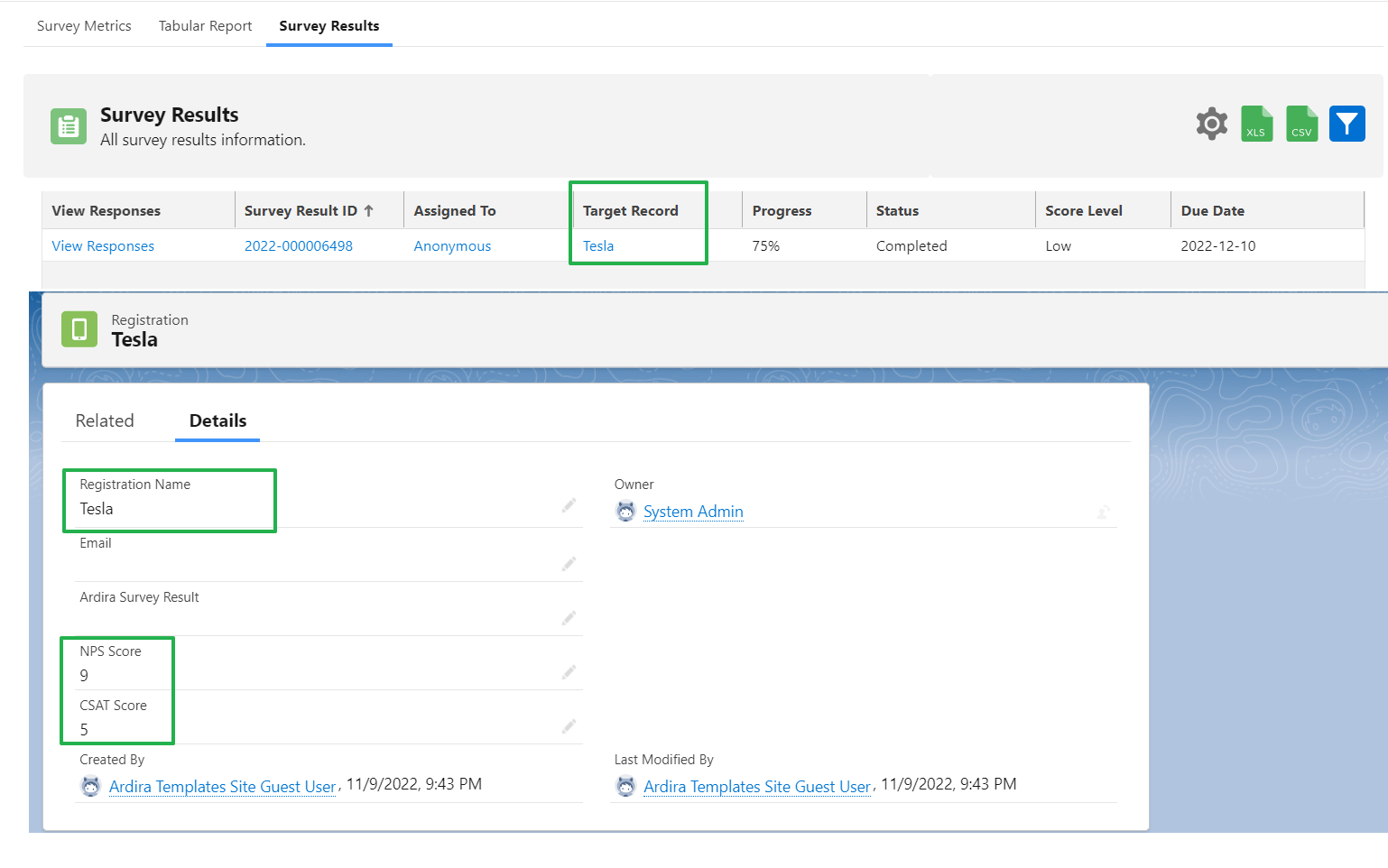Click the 75% progress value in the row
The height and width of the screenshot is (868, 1388).
coord(766,245)
